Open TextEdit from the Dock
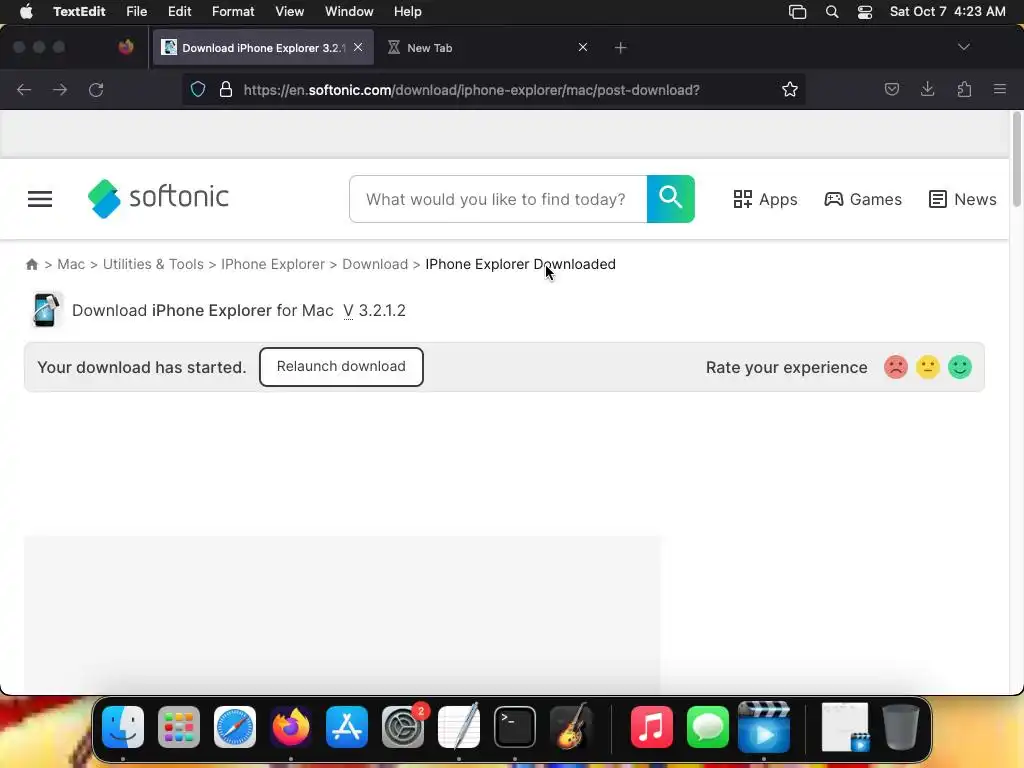 [x=458, y=727]
